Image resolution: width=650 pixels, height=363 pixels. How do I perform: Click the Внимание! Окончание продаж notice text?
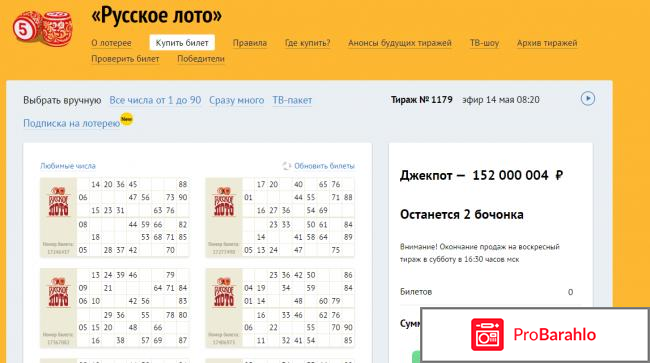coord(480,253)
